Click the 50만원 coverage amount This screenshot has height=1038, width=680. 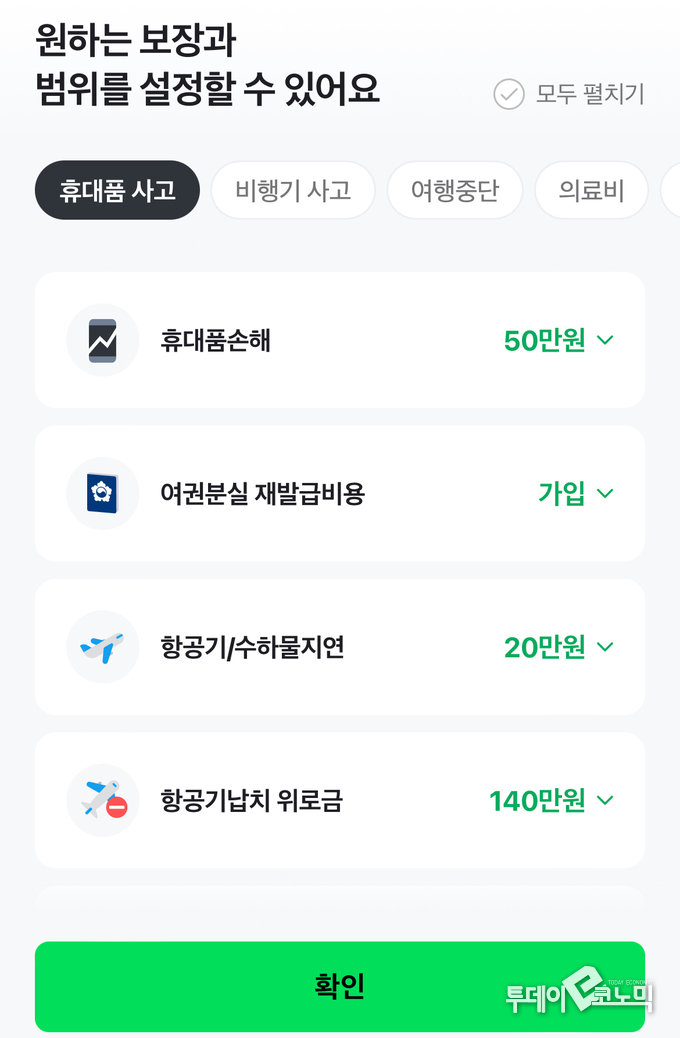click(x=544, y=340)
